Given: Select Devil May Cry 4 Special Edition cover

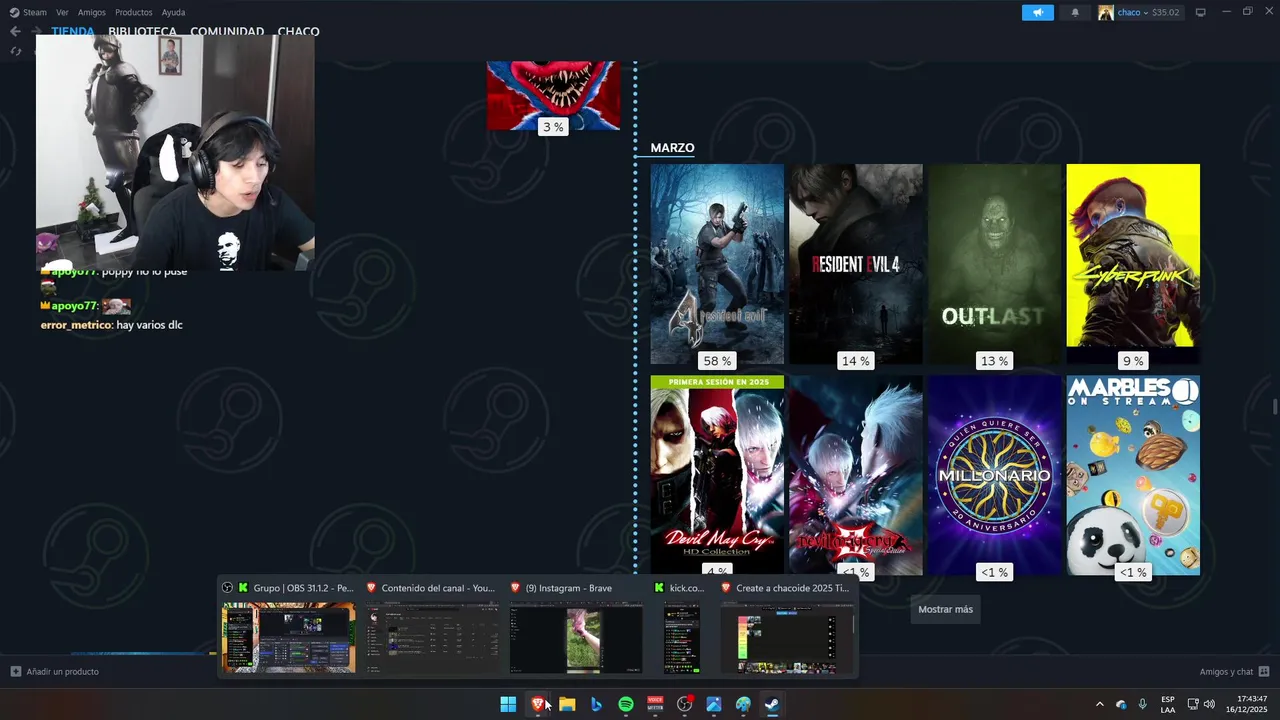Looking at the screenshot, I should coord(856,475).
